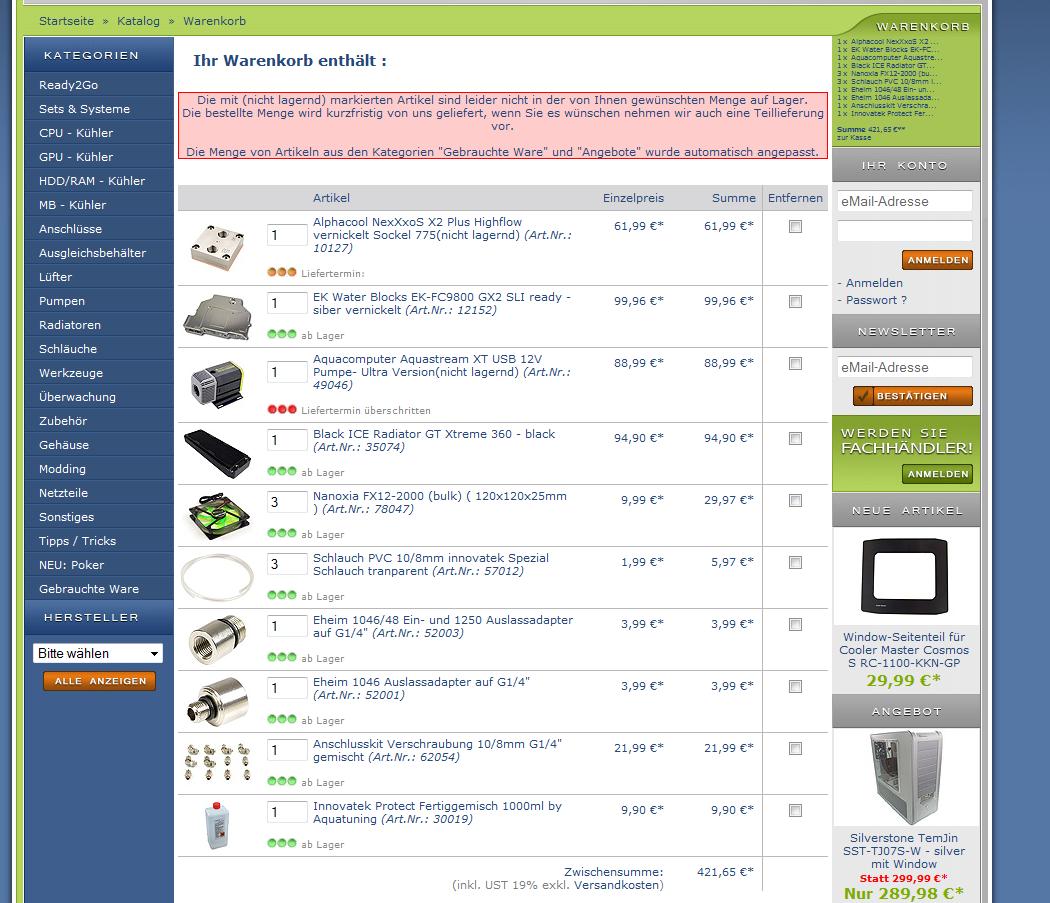Click the orange Liefertermin status dots for Alphacool
Image resolution: width=1050 pixels, height=903 pixels.
281,272
